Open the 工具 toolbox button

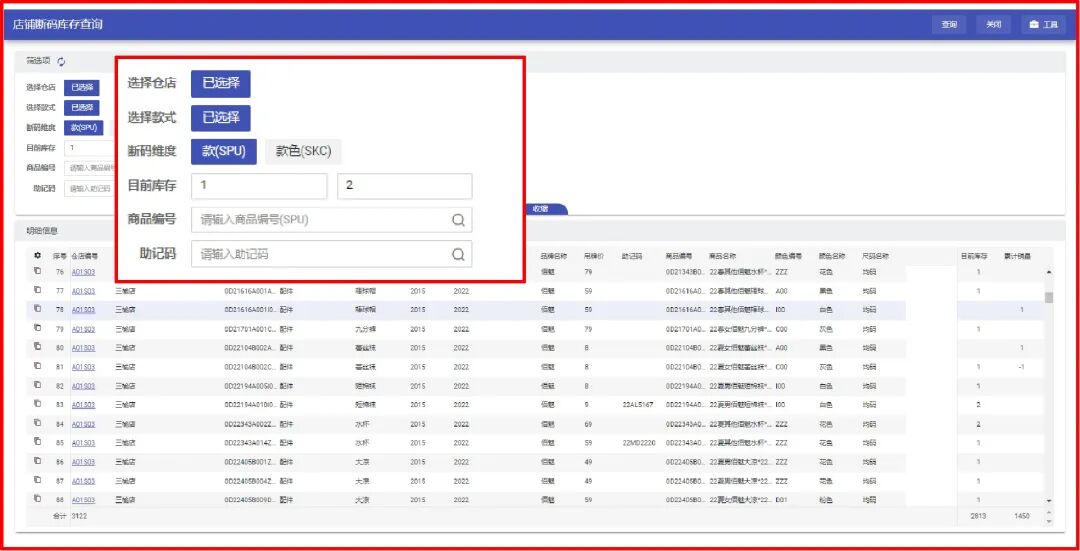(1043, 25)
